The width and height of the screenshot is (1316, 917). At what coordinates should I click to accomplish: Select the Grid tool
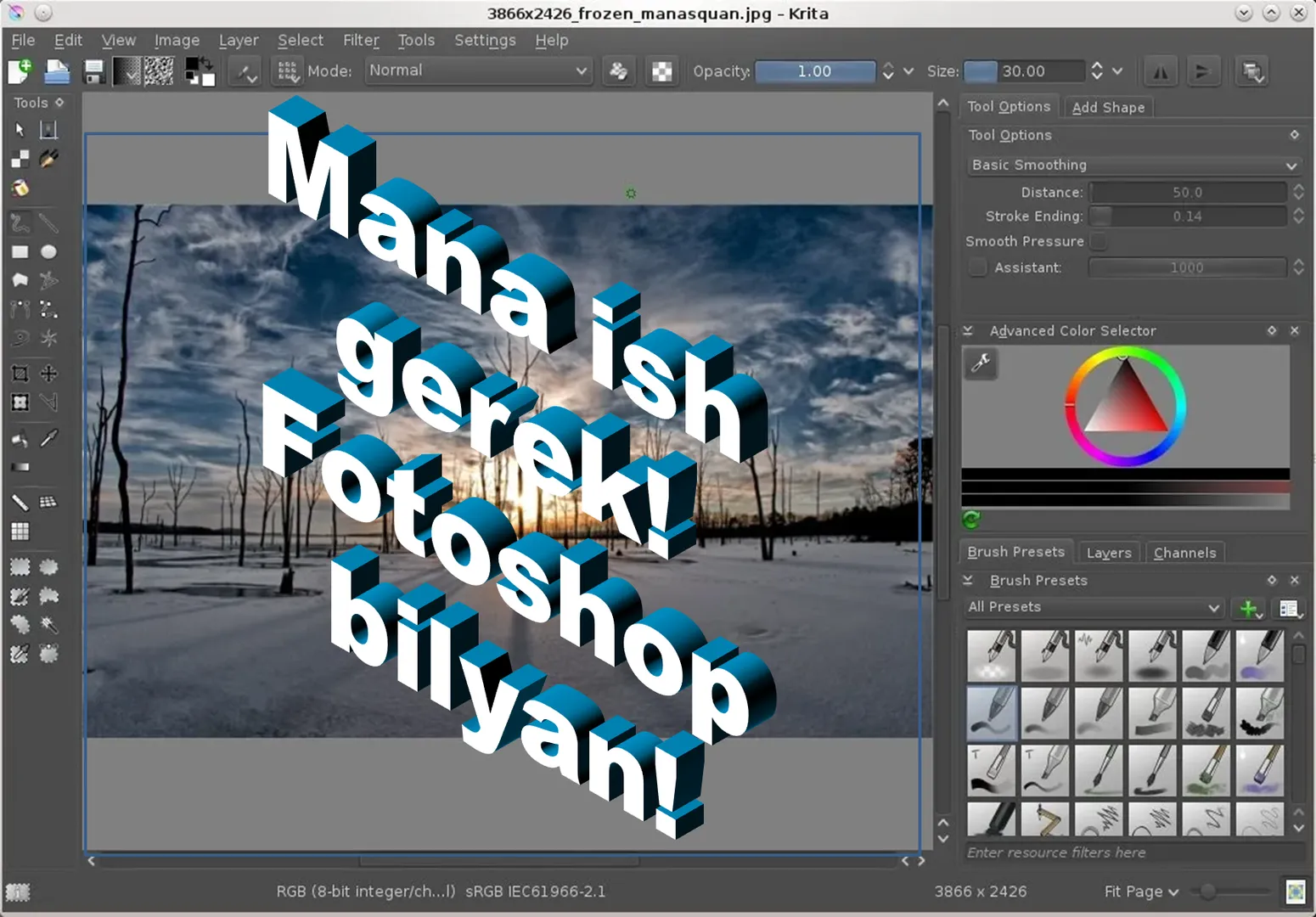20,532
